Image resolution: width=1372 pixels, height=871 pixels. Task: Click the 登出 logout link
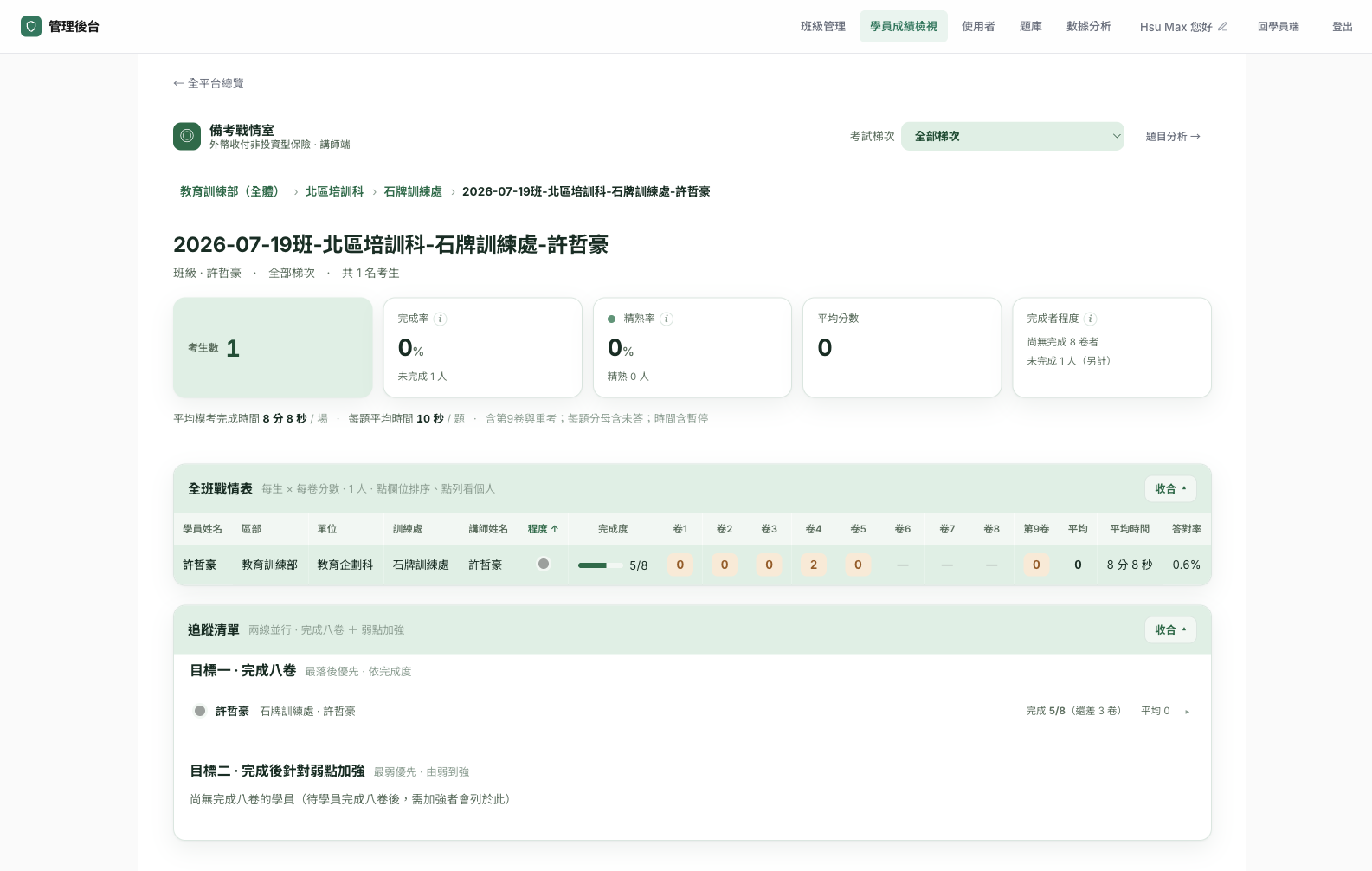tap(1343, 27)
